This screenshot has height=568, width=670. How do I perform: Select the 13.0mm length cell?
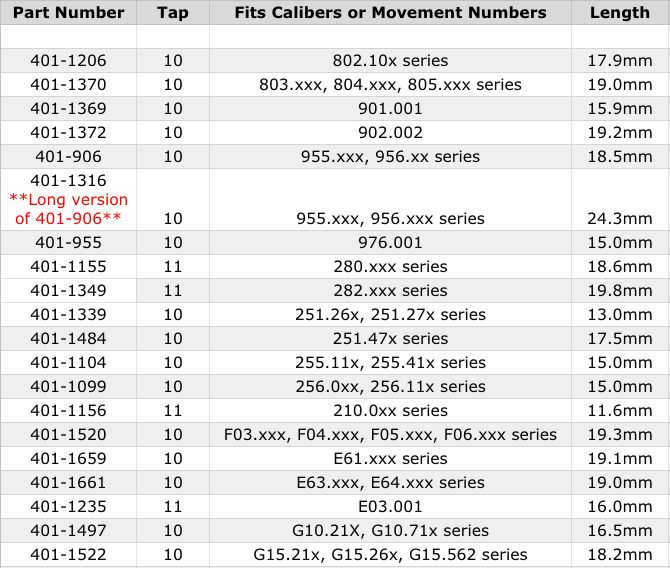[619, 314]
